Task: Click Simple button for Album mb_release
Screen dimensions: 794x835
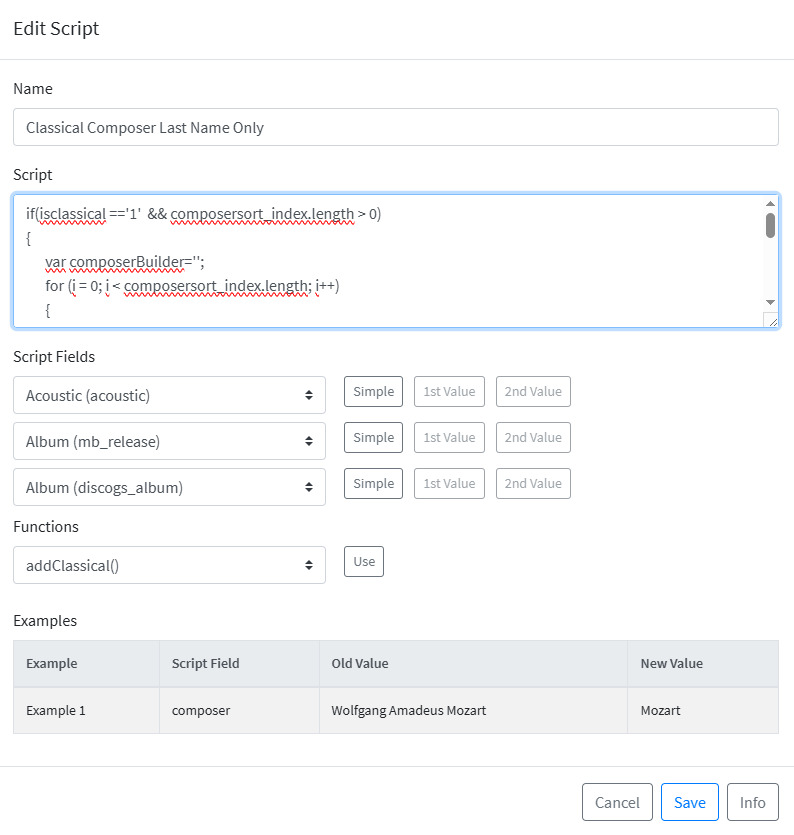Action: 373,437
